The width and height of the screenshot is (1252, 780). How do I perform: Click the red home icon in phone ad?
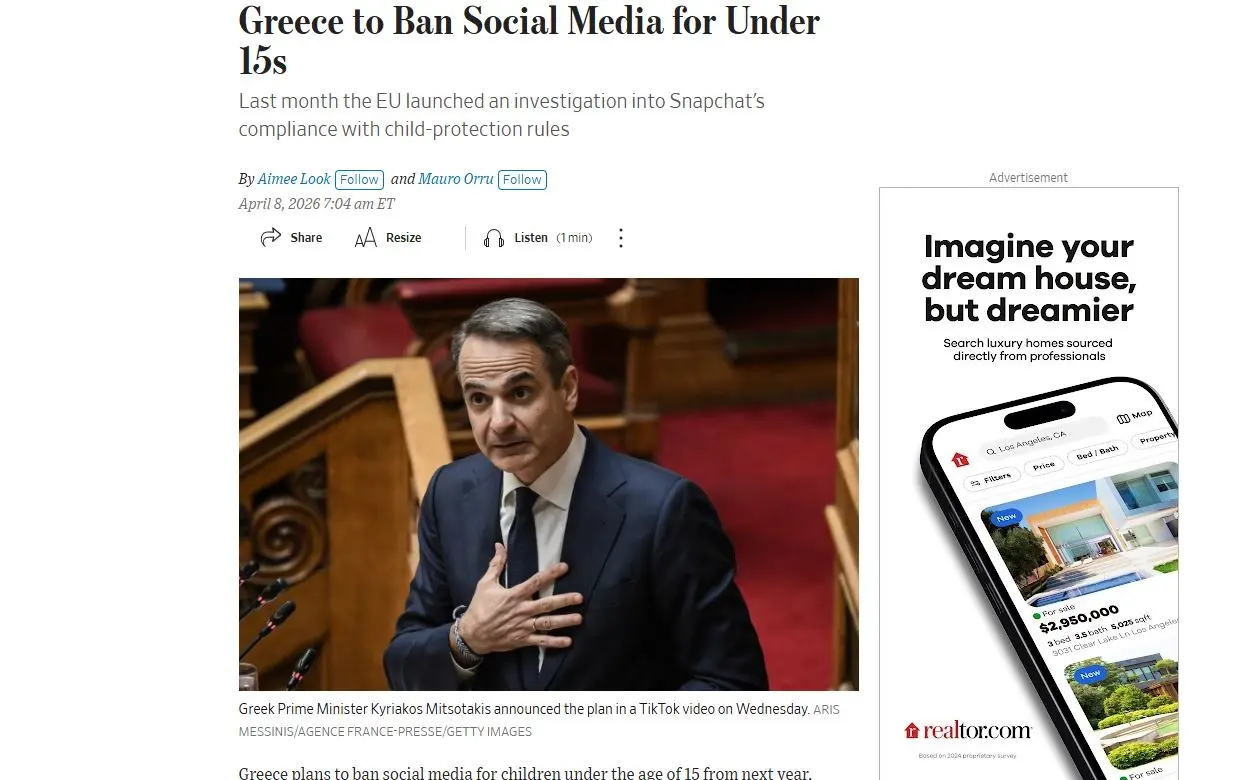pyautogui.click(x=960, y=460)
